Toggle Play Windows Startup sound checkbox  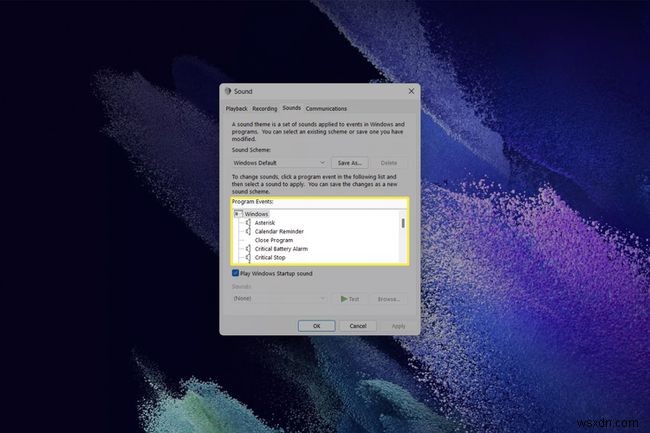(235, 273)
